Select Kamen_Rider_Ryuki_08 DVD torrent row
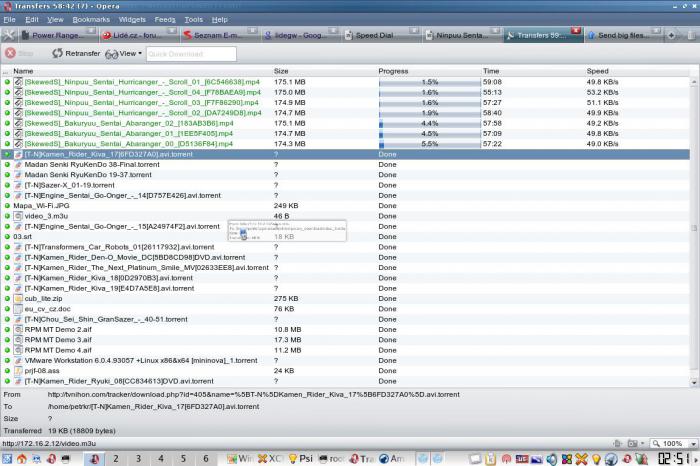 tap(346, 381)
